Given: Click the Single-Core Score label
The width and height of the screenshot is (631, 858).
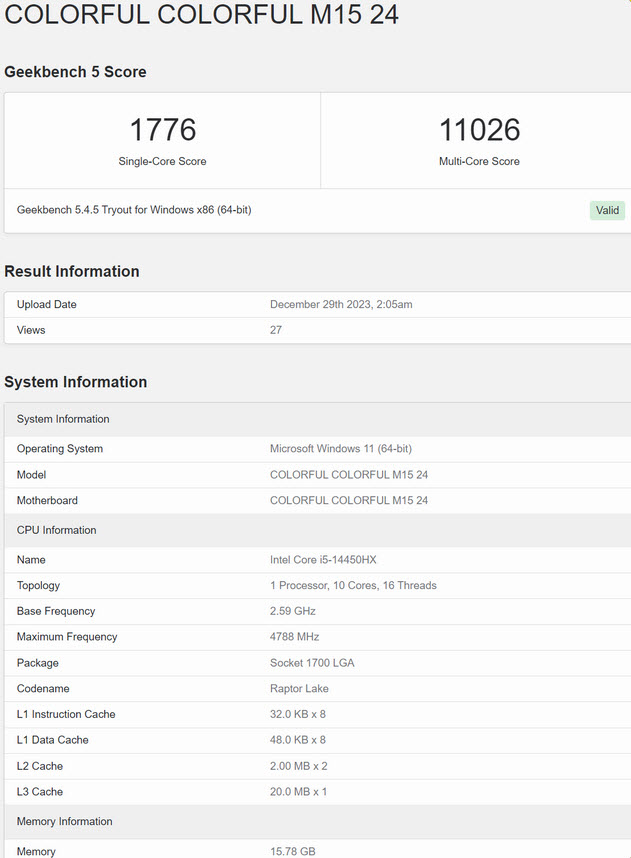Looking at the screenshot, I should click(163, 161).
